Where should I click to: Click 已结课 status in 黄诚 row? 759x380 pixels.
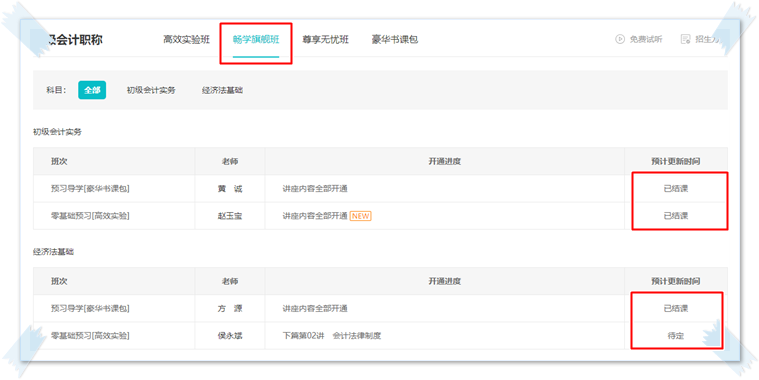[x=676, y=189]
